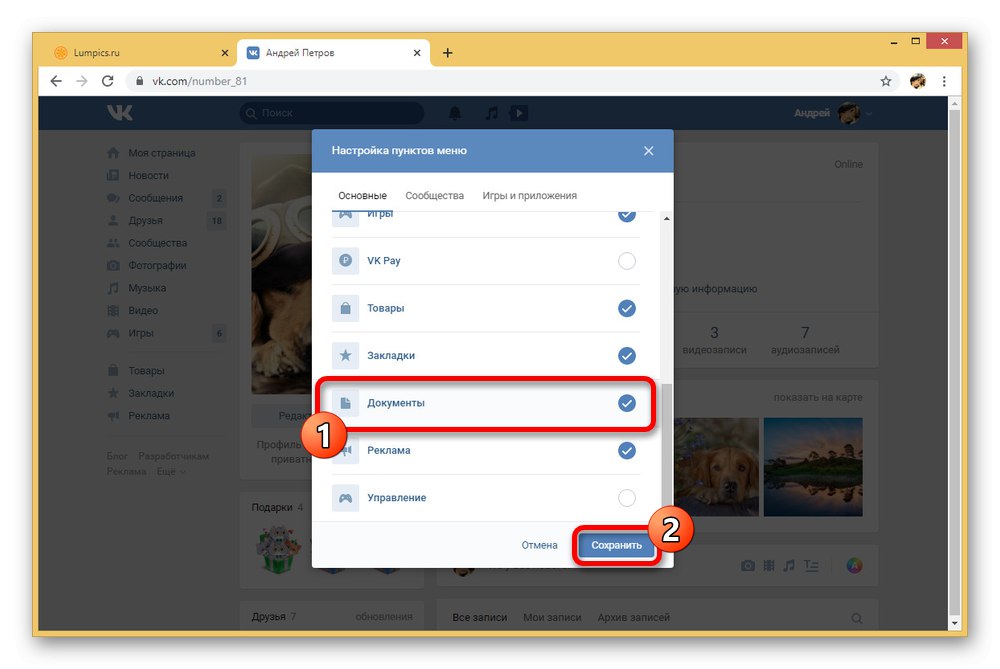1000x669 pixels.
Task: Click the Закладки star icon in dialog
Action: pos(345,355)
